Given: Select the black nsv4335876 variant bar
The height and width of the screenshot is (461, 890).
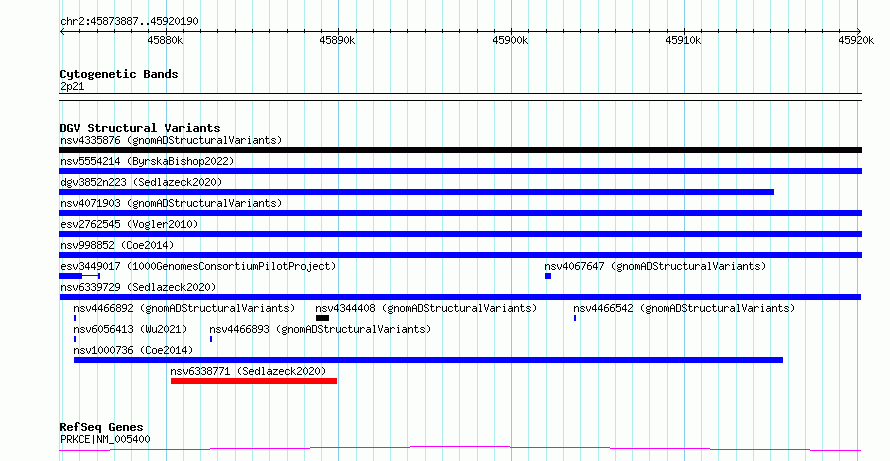Looking at the screenshot, I should click(460, 150).
